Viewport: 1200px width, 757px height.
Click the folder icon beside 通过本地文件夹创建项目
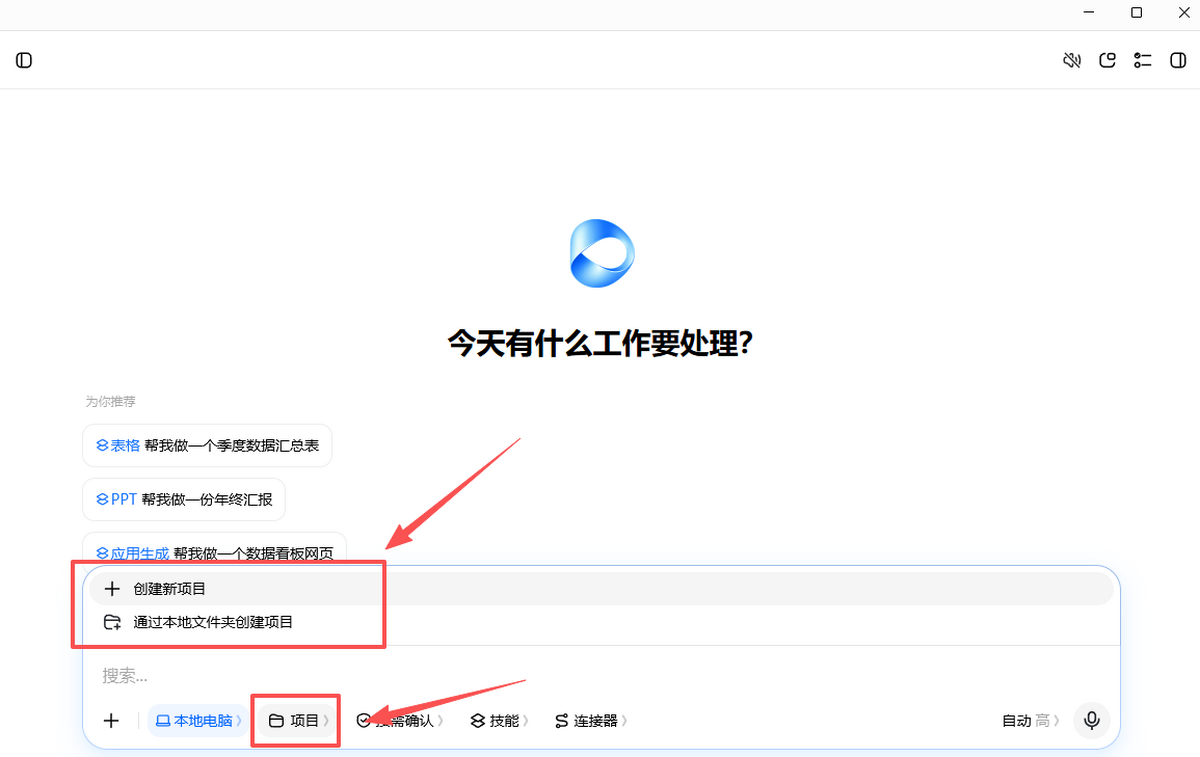(x=112, y=622)
